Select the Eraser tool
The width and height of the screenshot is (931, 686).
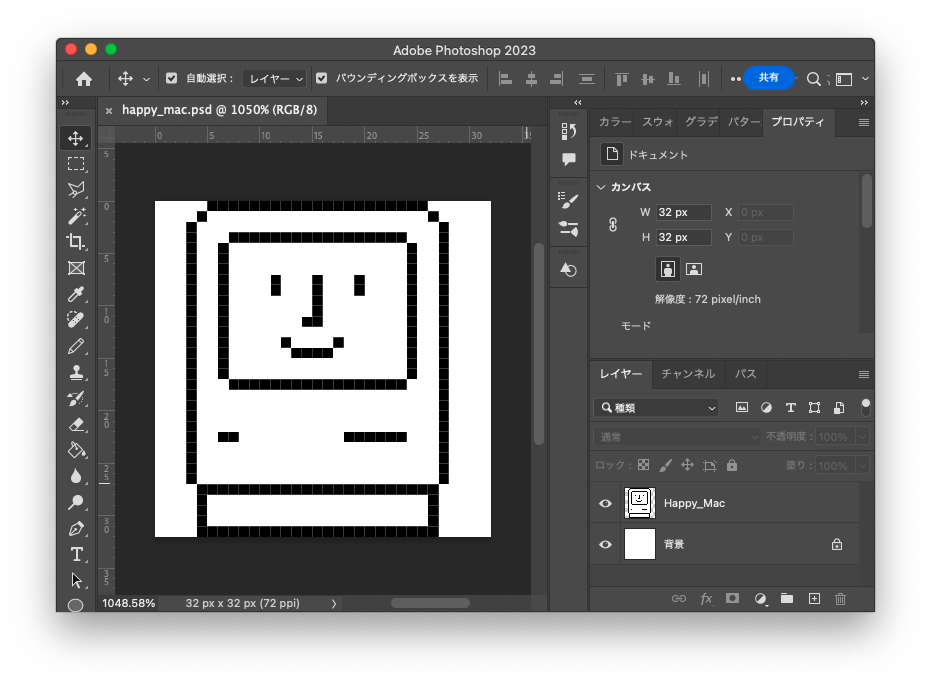[75, 425]
